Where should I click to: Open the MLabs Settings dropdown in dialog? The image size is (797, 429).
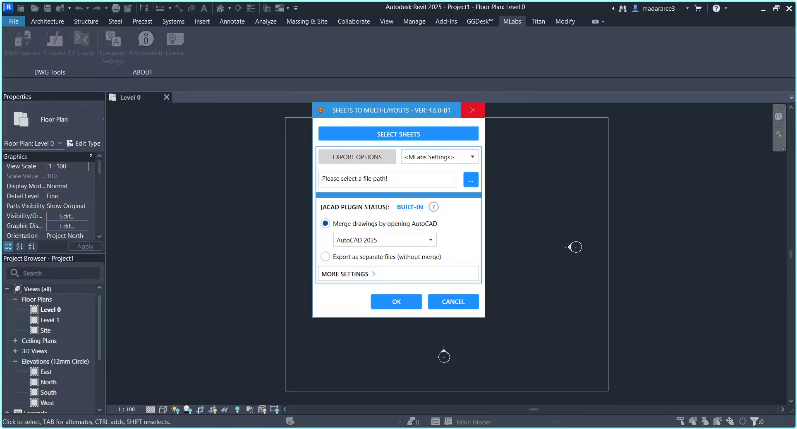440,157
